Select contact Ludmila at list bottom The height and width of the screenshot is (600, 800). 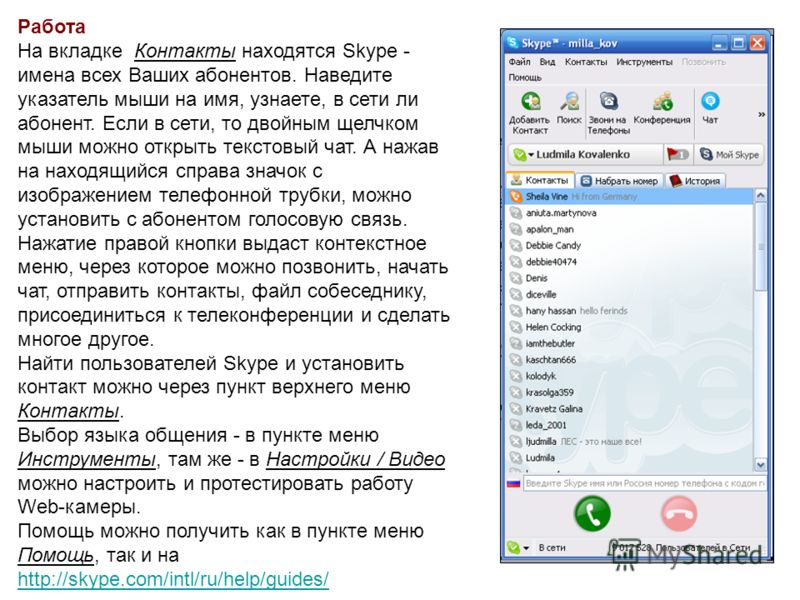(x=630, y=458)
